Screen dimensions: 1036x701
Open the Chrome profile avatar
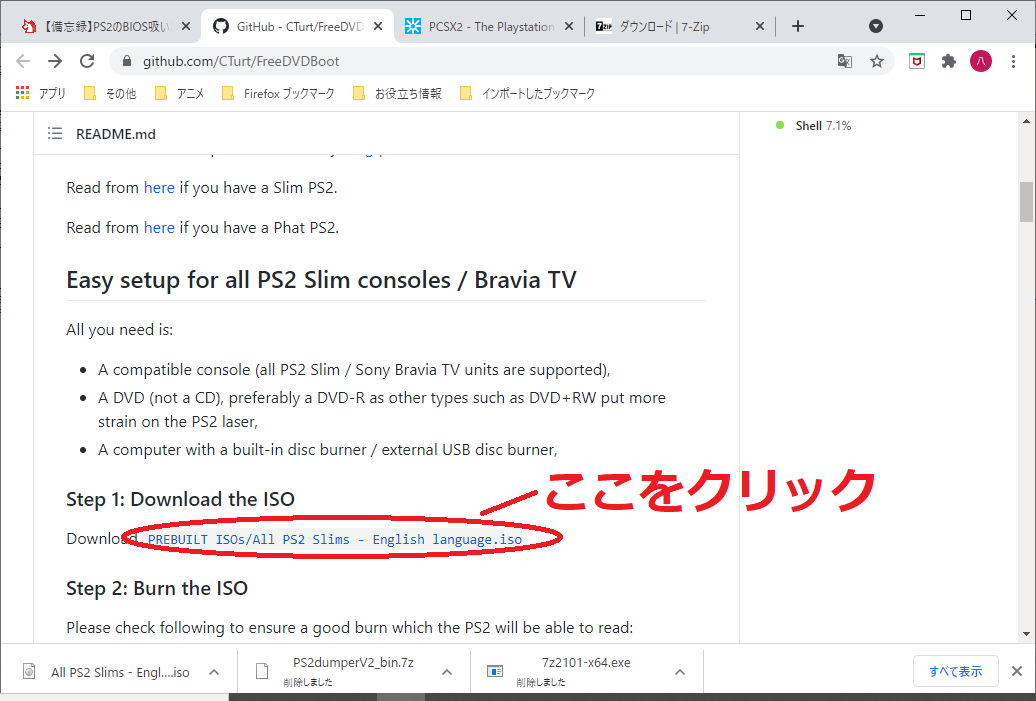(x=980, y=61)
